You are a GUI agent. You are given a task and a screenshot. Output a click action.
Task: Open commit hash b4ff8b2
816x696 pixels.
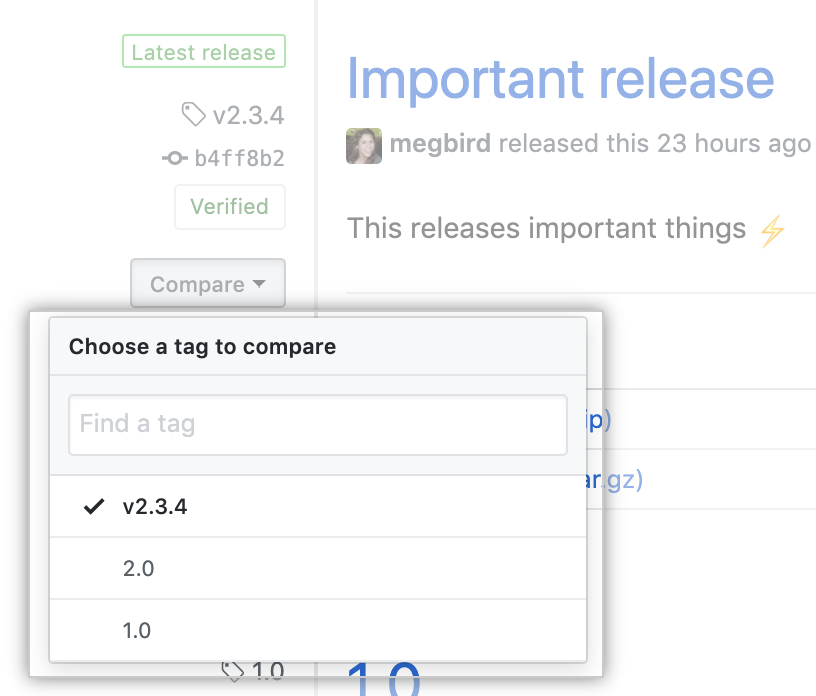click(239, 158)
